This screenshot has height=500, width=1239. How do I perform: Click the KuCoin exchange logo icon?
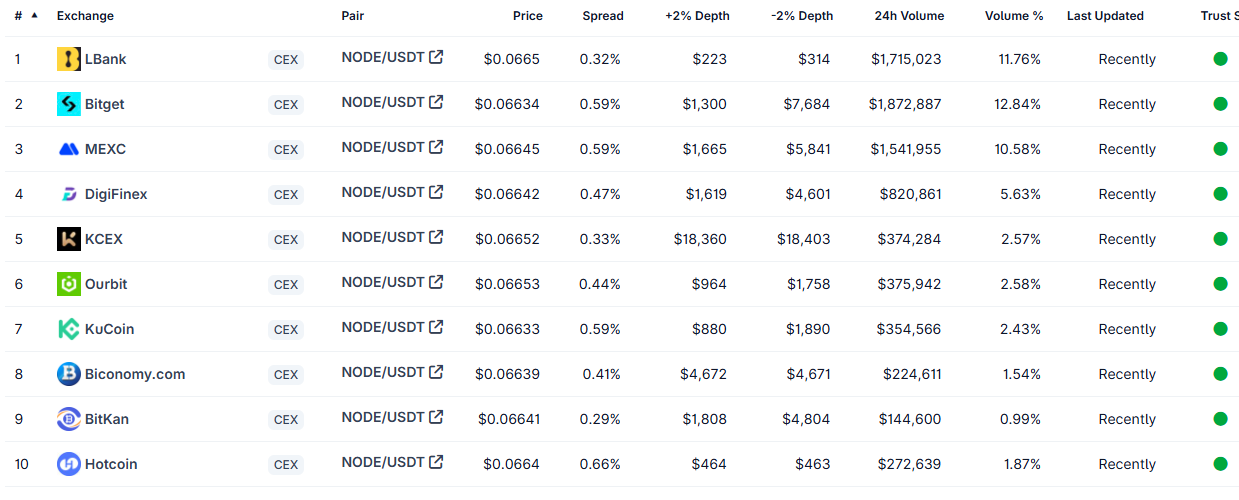69,329
